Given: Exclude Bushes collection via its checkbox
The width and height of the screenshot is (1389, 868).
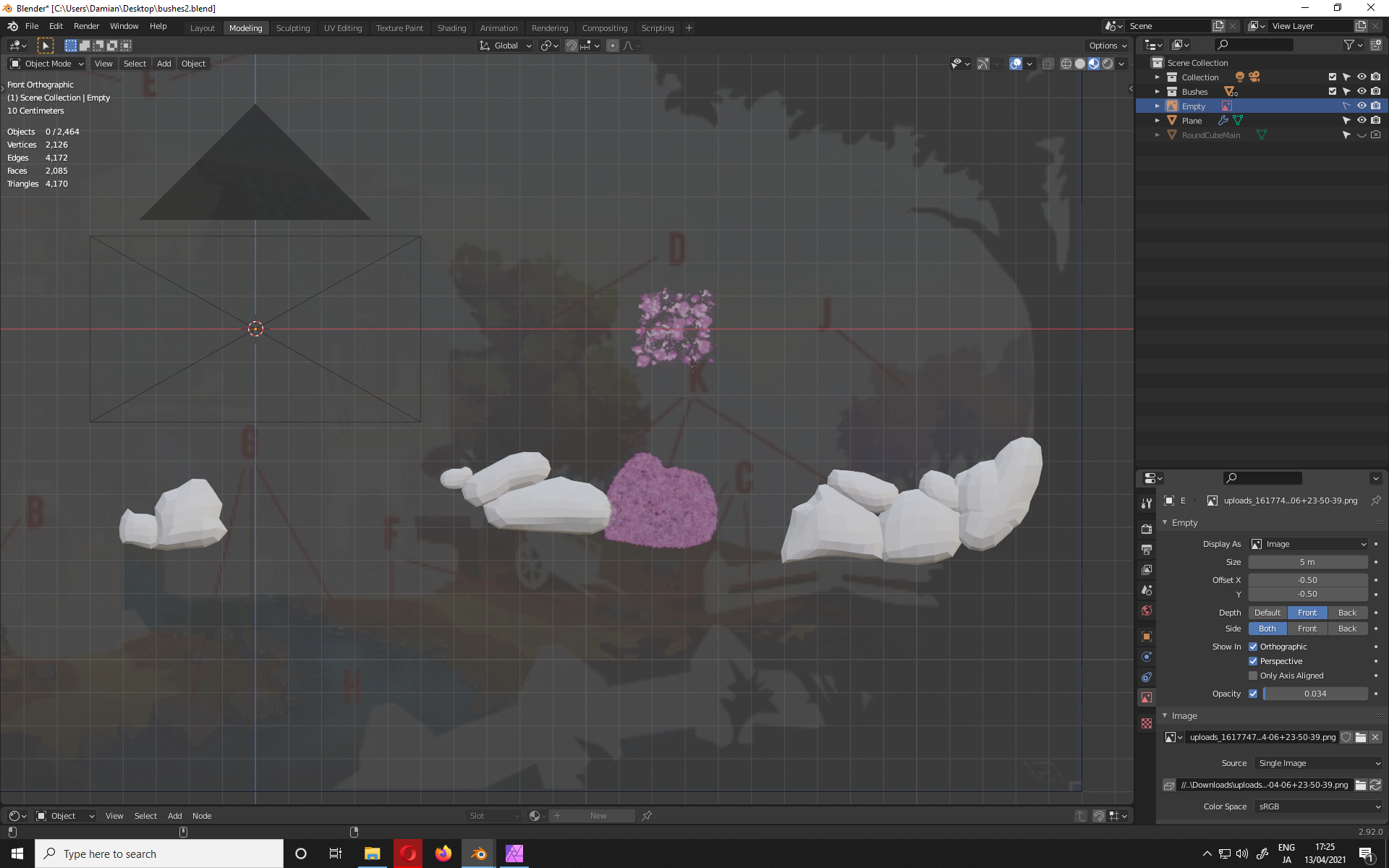Looking at the screenshot, I should tap(1332, 91).
